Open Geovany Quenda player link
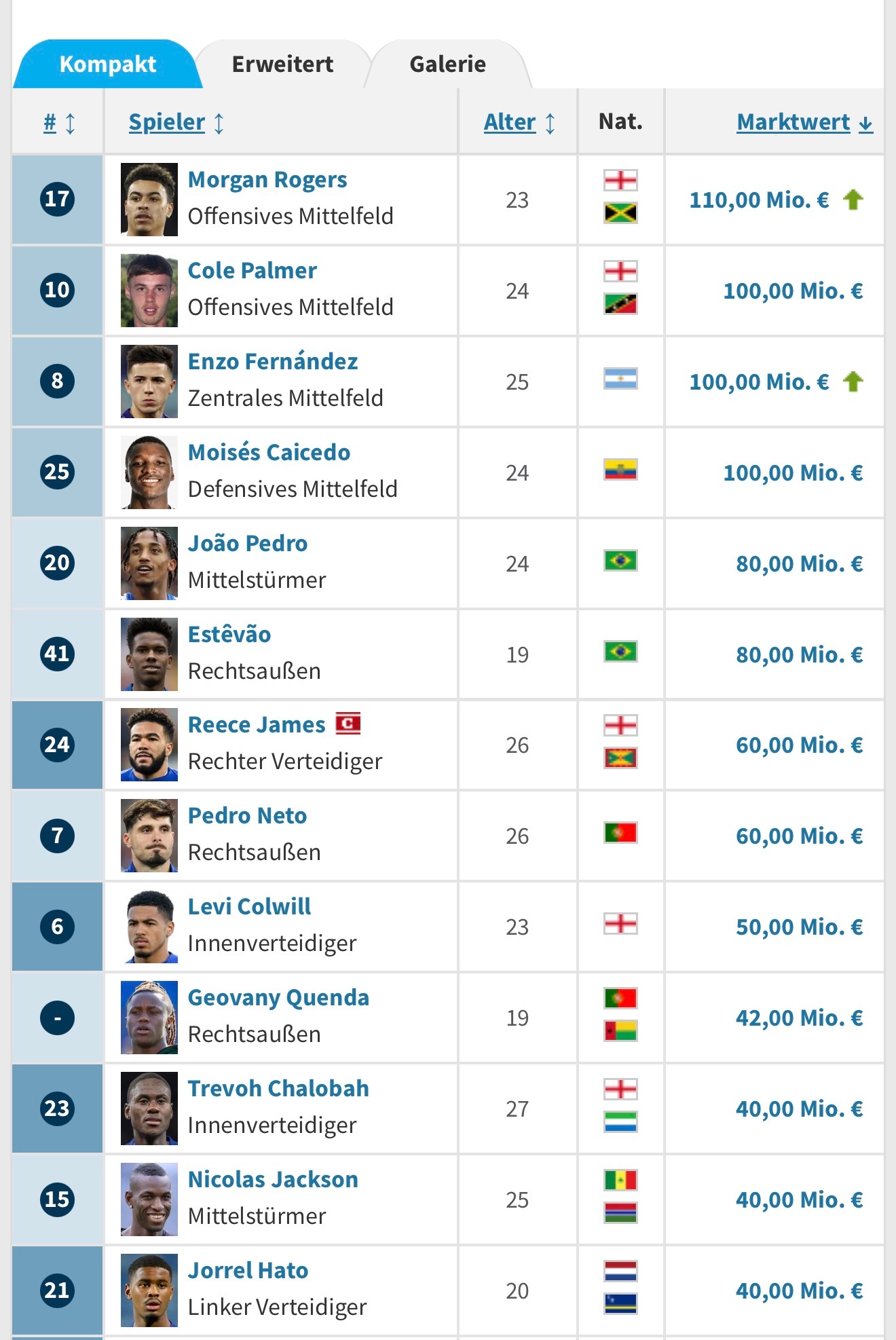This screenshot has height=1340, width=896. [x=278, y=998]
